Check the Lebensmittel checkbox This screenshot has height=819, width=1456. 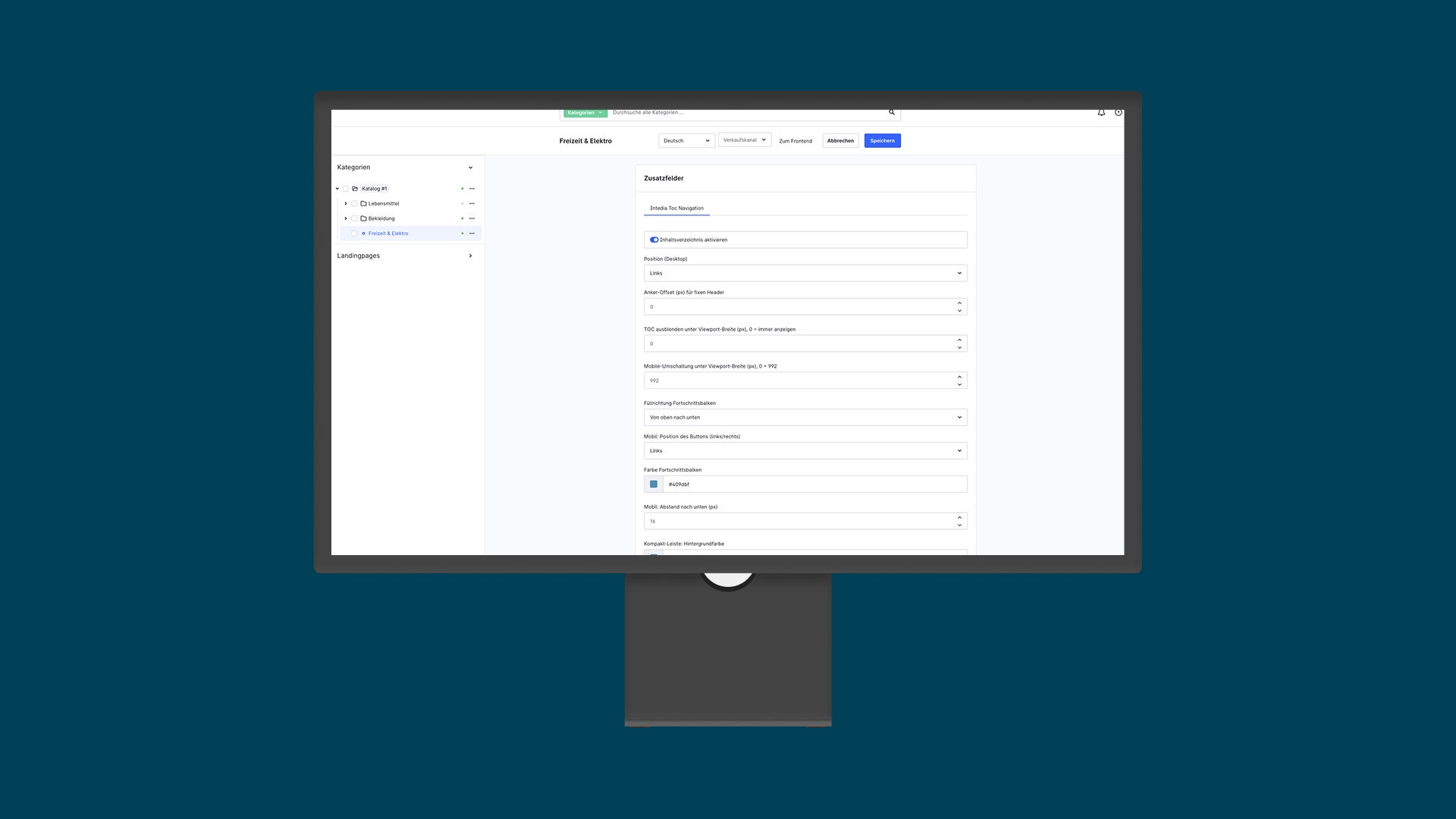point(354,204)
